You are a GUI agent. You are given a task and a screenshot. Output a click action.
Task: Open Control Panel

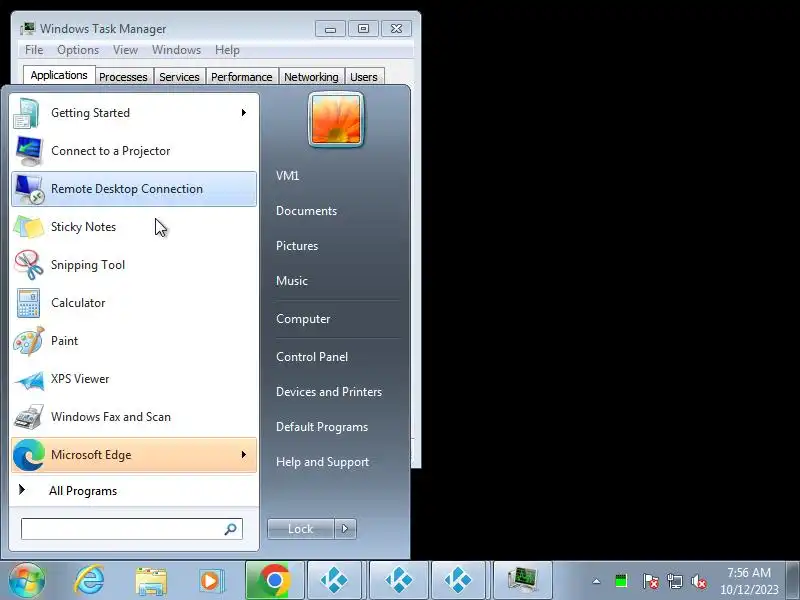(x=312, y=357)
